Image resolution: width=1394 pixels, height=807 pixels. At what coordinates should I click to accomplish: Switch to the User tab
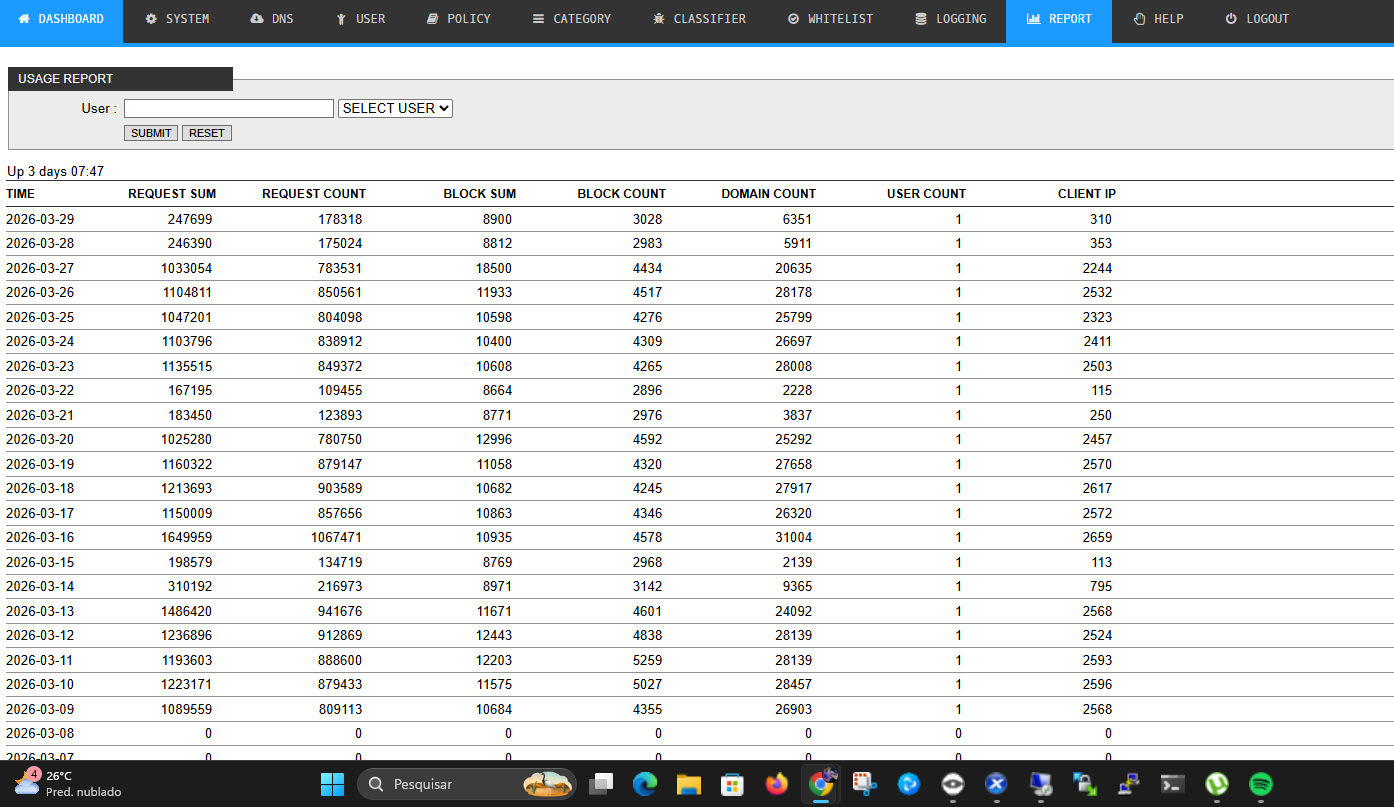click(x=360, y=19)
